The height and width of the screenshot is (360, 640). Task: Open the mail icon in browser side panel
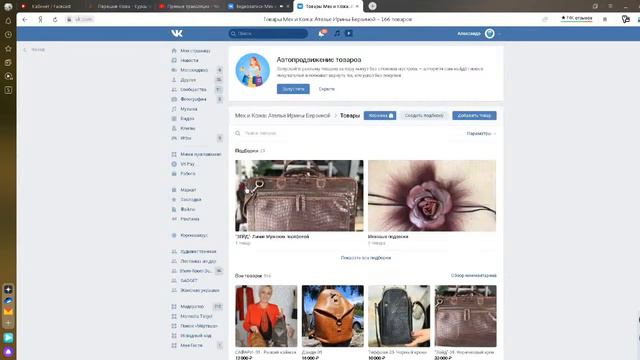click(x=8, y=312)
